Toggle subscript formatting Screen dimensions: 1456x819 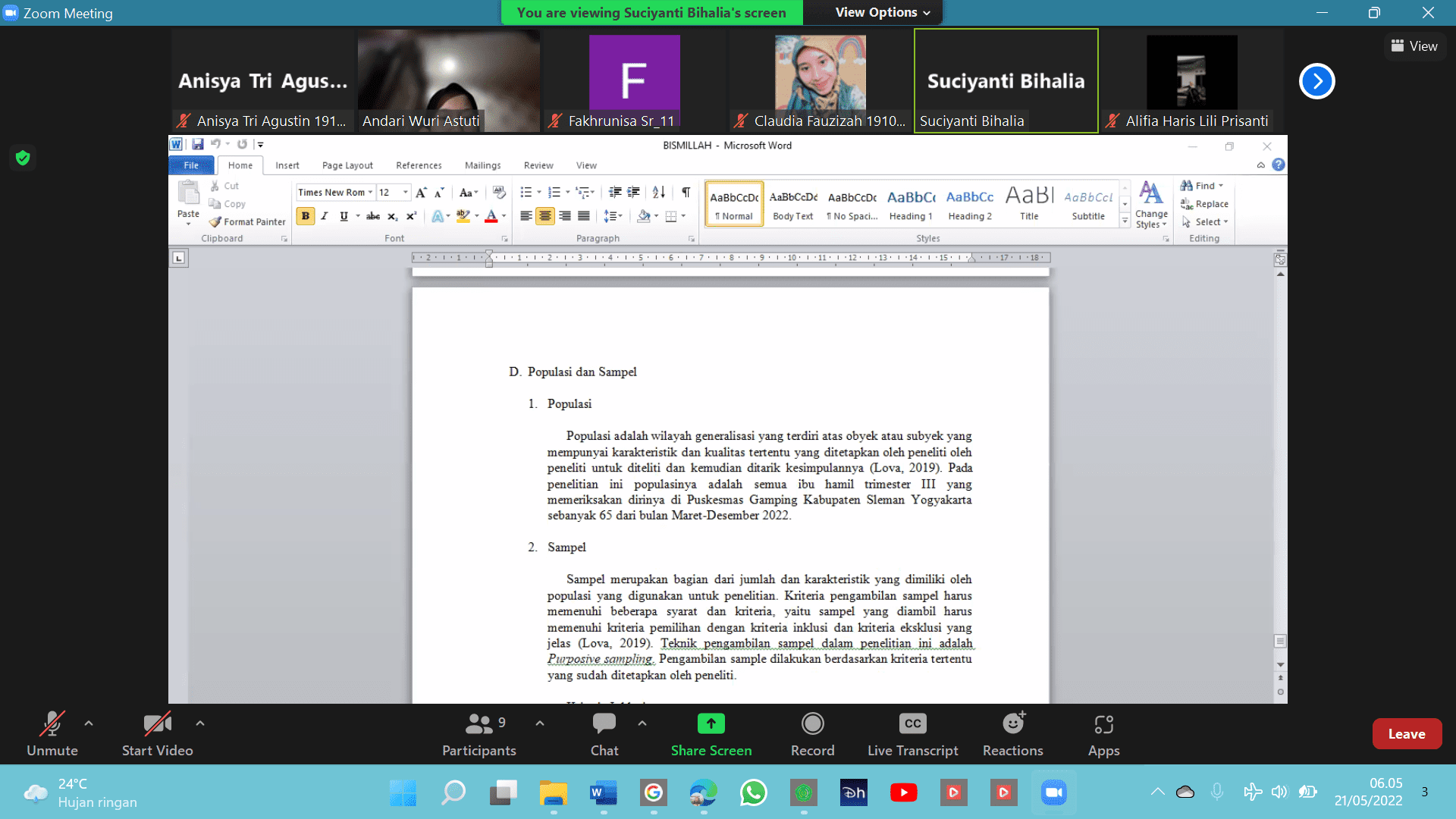pyautogui.click(x=392, y=216)
